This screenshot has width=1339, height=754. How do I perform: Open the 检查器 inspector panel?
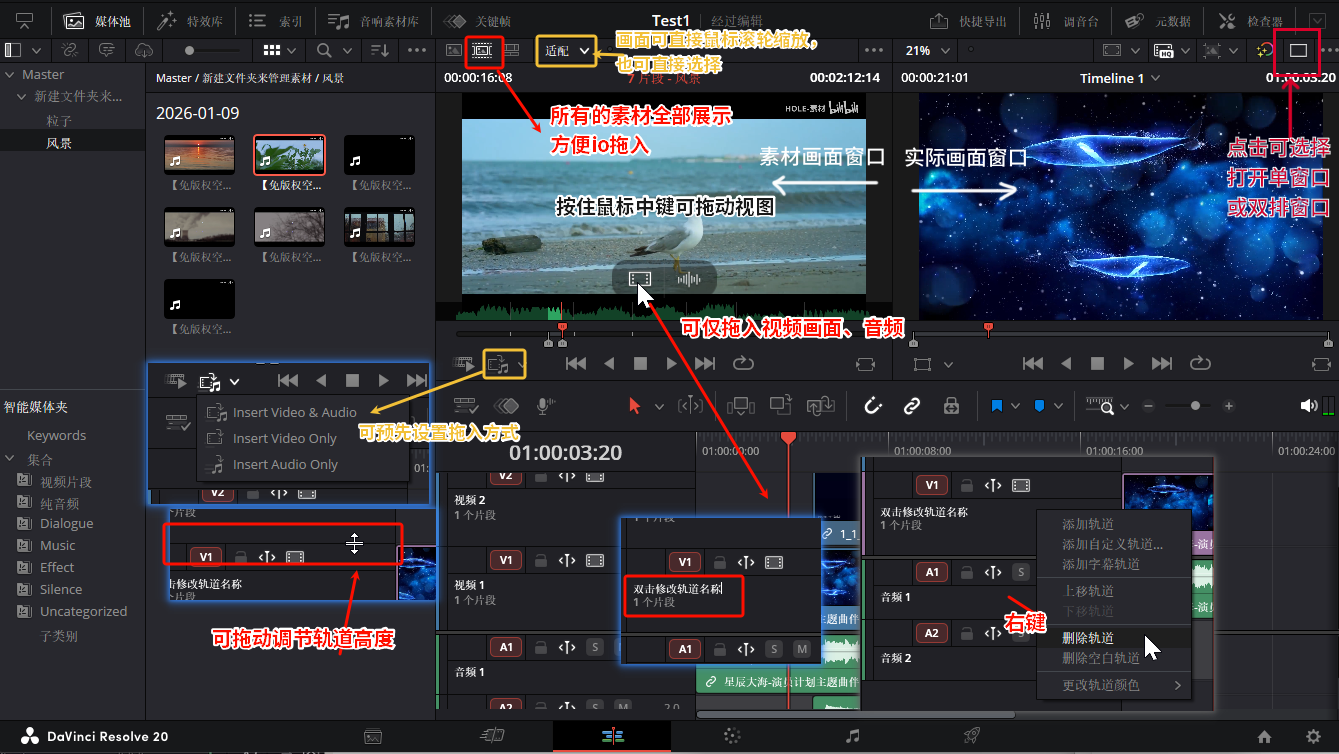(1251, 20)
